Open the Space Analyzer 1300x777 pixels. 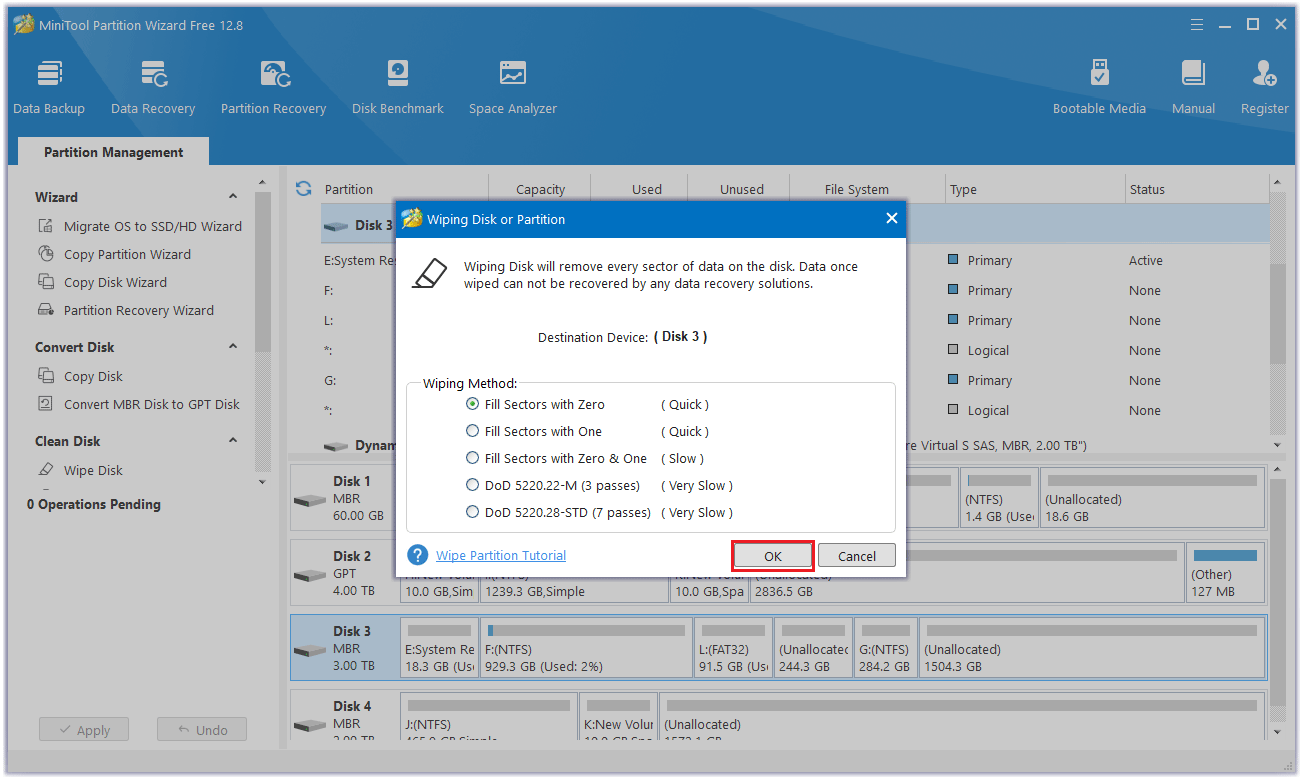(x=513, y=87)
